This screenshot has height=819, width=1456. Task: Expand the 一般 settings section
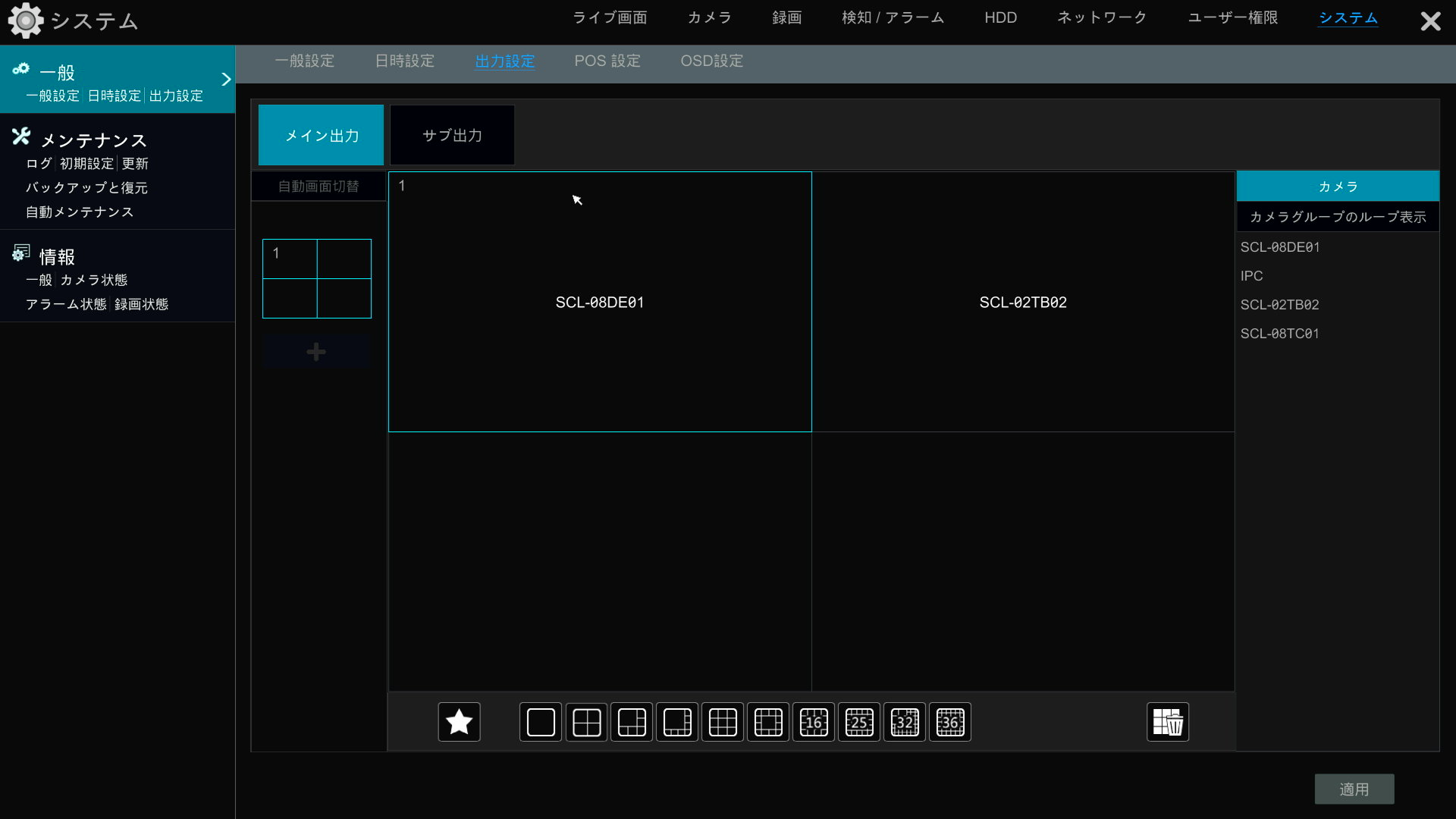(117, 79)
